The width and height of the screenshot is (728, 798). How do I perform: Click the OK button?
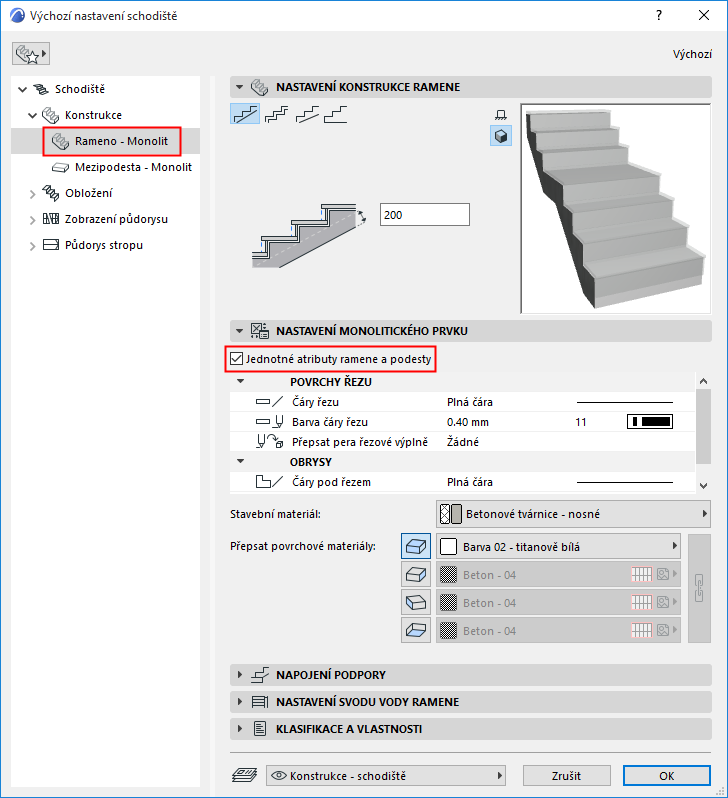coord(667,776)
